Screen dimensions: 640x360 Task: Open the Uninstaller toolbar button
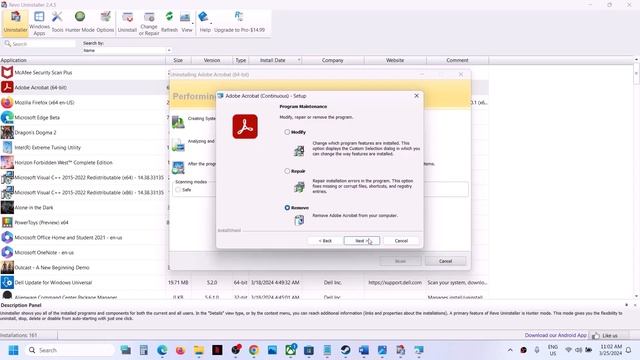coord(16,22)
